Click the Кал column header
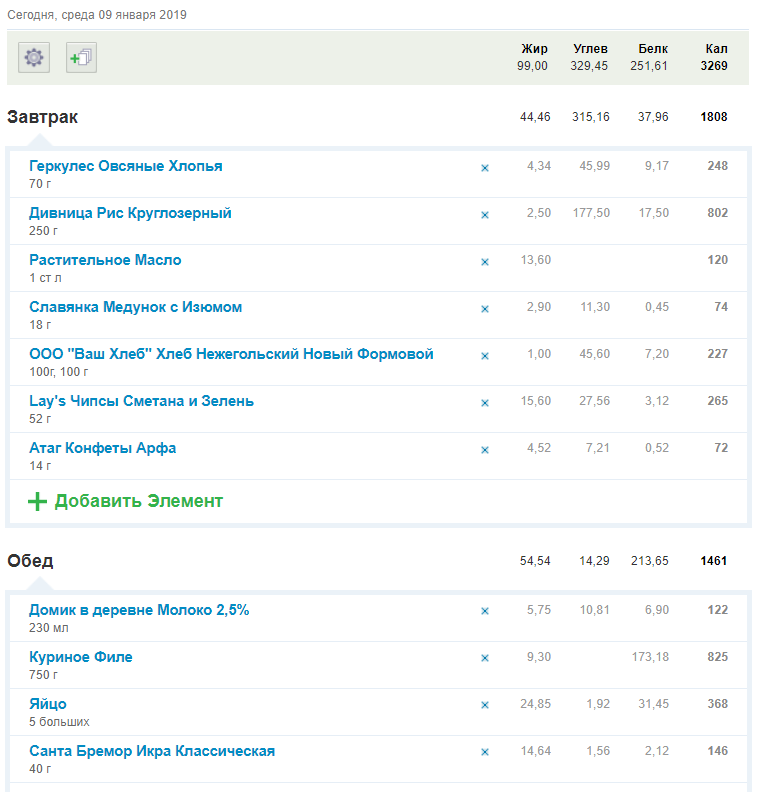The height and width of the screenshot is (792, 763). 715,48
